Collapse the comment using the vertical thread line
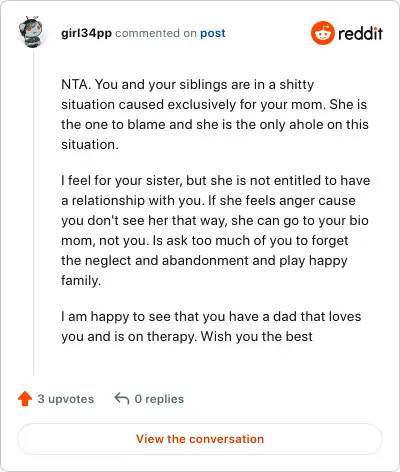The width and height of the screenshot is (400, 472). tap(33, 213)
